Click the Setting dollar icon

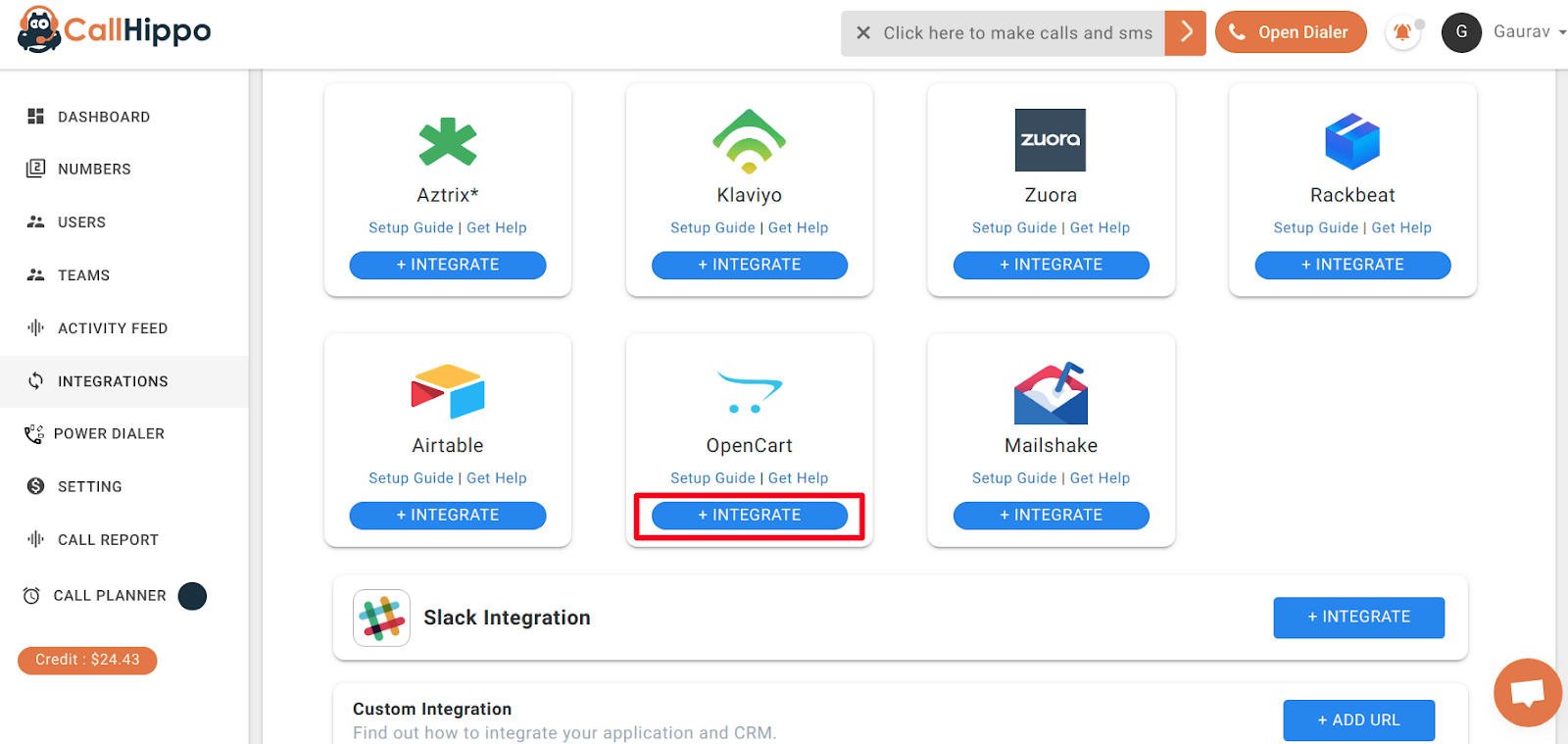tap(36, 486)
